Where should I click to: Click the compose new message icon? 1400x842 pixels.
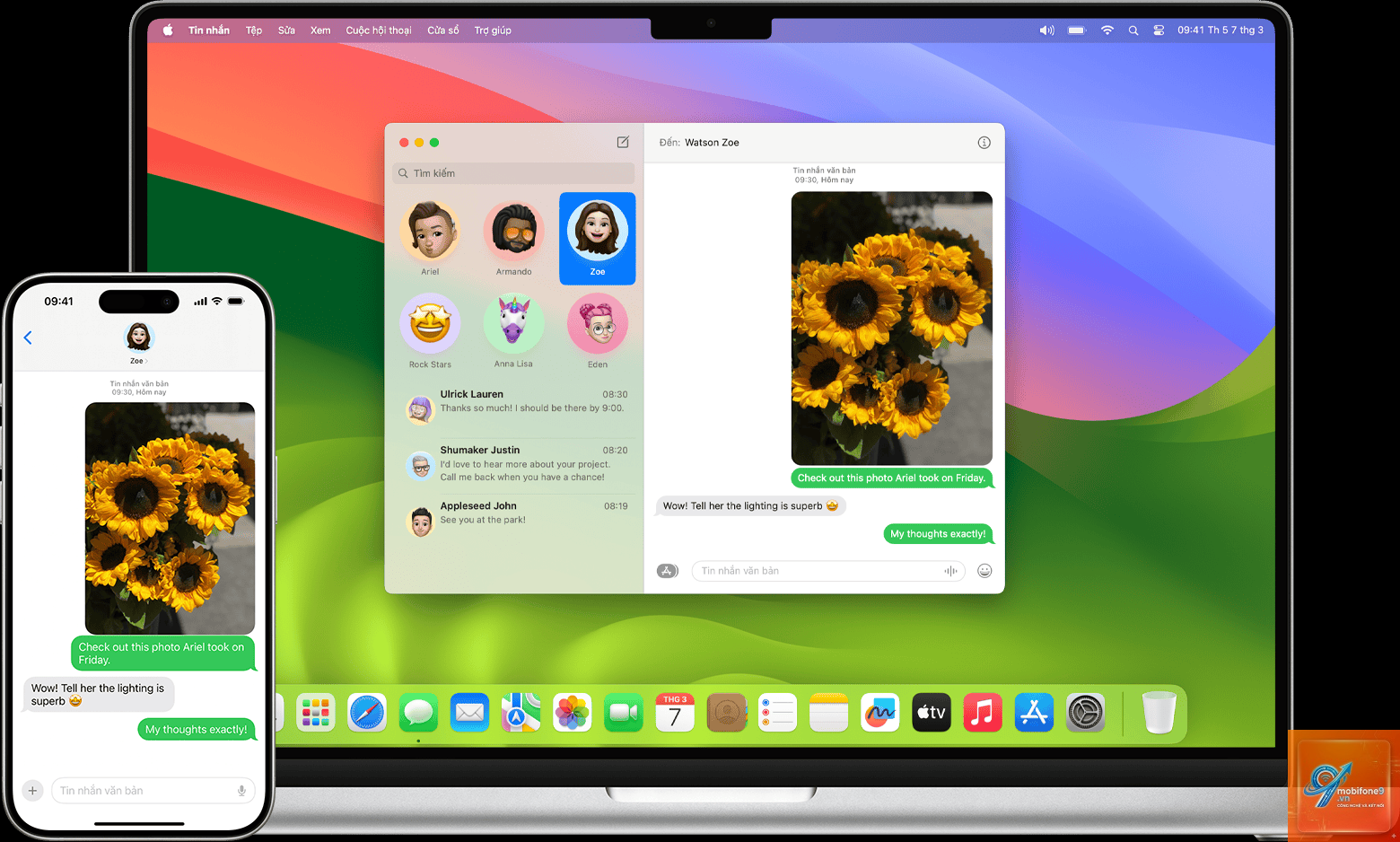point(623,142)
